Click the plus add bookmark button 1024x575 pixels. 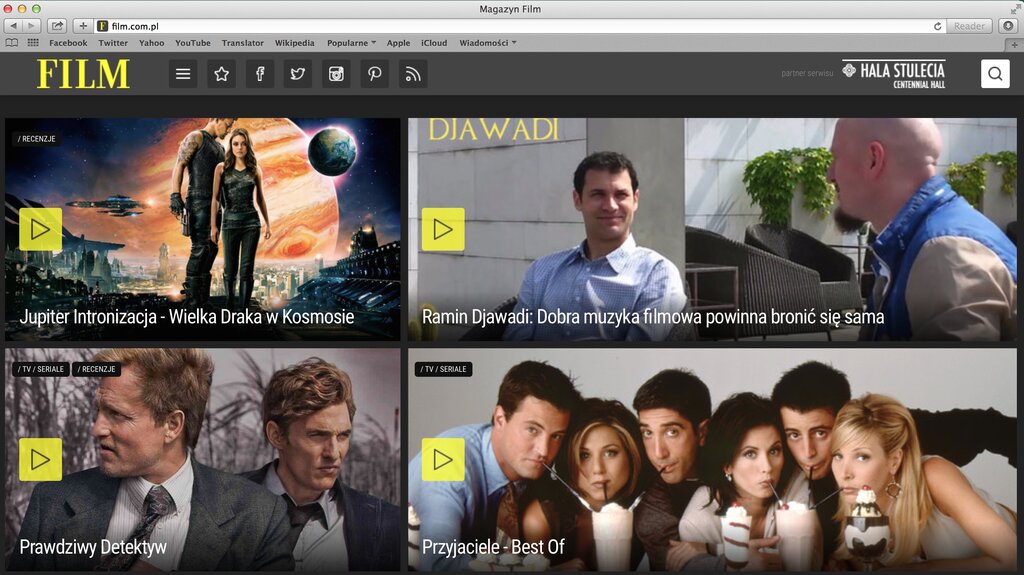[x=83, y=26]
